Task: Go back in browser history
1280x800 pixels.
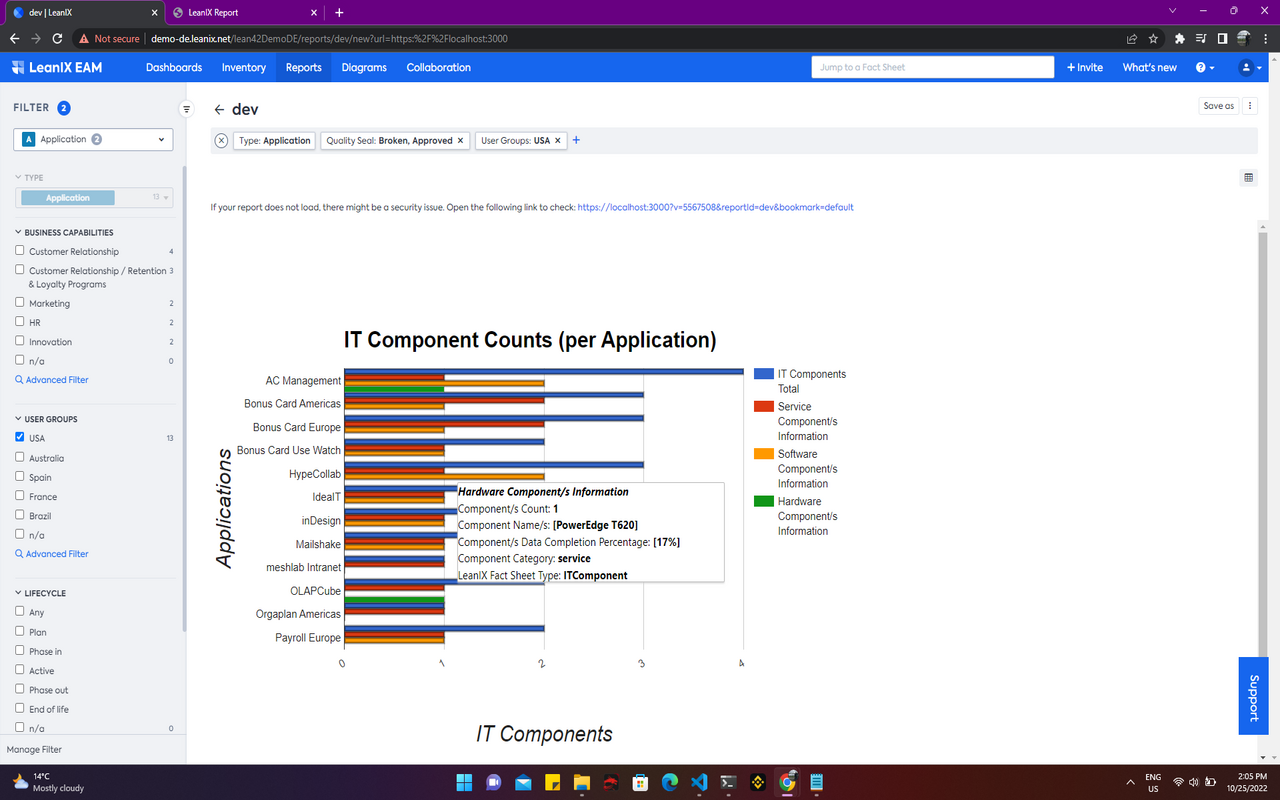Action: click(14, 39)
